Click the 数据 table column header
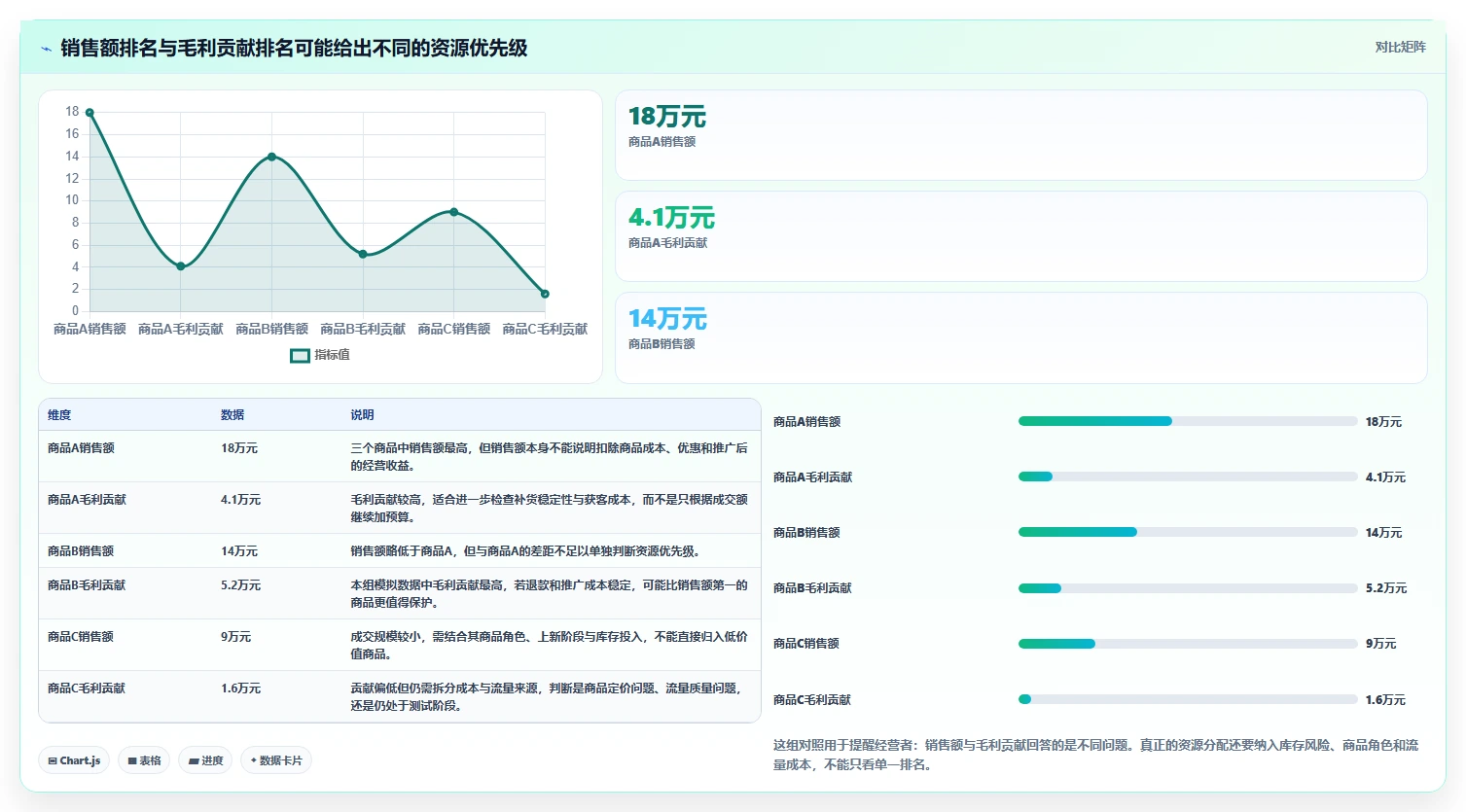The image size is (1466, 812). click(x=232, y=414)
